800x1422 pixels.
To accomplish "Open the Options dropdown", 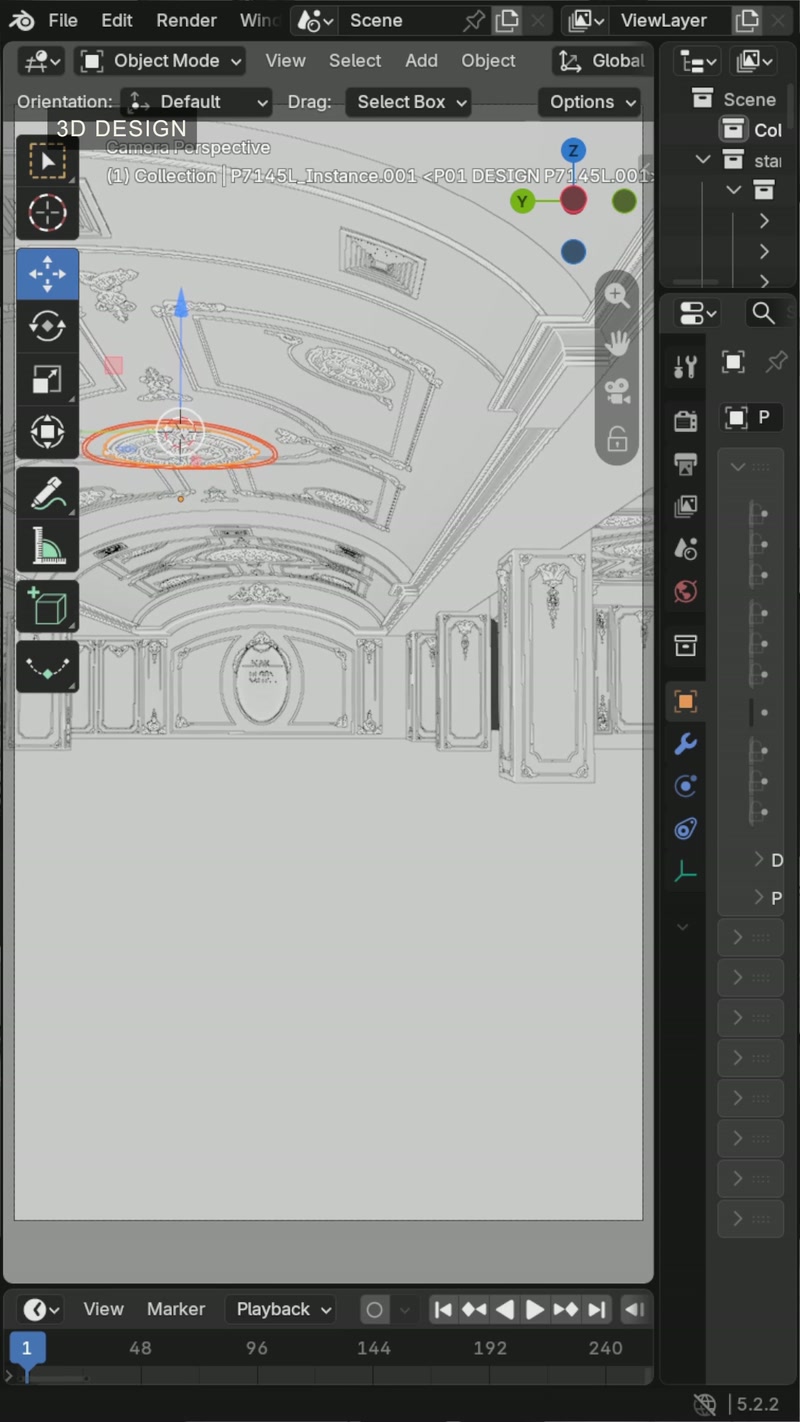I will [589, 102].
